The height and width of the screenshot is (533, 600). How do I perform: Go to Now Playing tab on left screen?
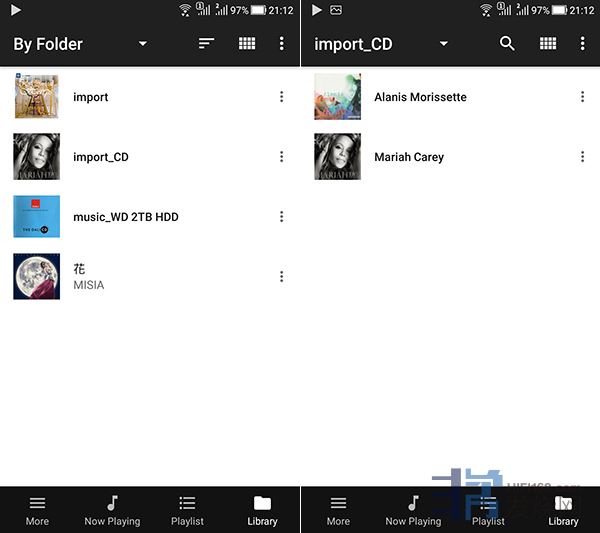[x=112, y=510]
